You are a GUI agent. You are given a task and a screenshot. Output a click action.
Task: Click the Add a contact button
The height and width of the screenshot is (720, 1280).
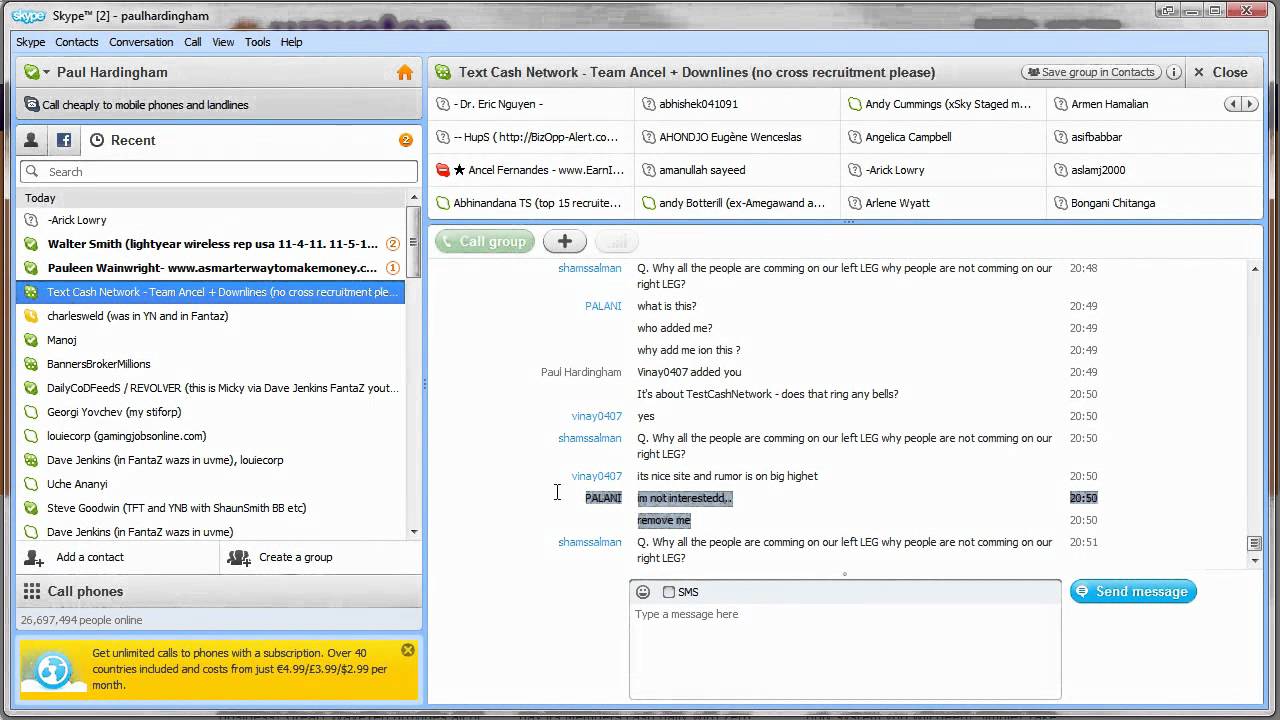[x=118, y=558]
